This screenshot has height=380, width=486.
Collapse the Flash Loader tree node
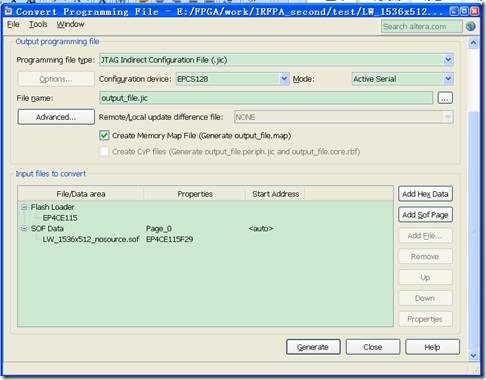24,207
